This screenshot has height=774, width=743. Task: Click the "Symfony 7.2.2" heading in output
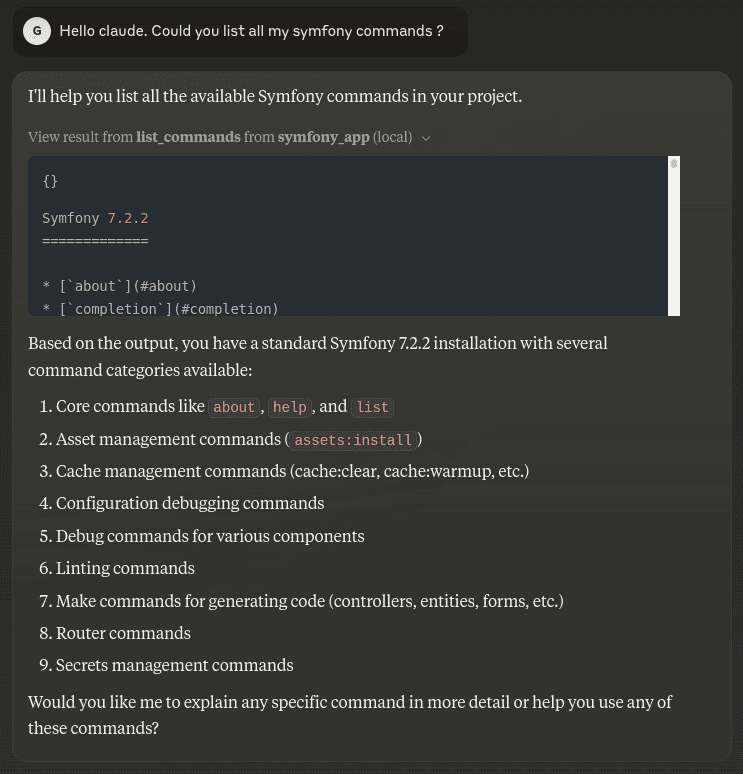coord(95,218)
